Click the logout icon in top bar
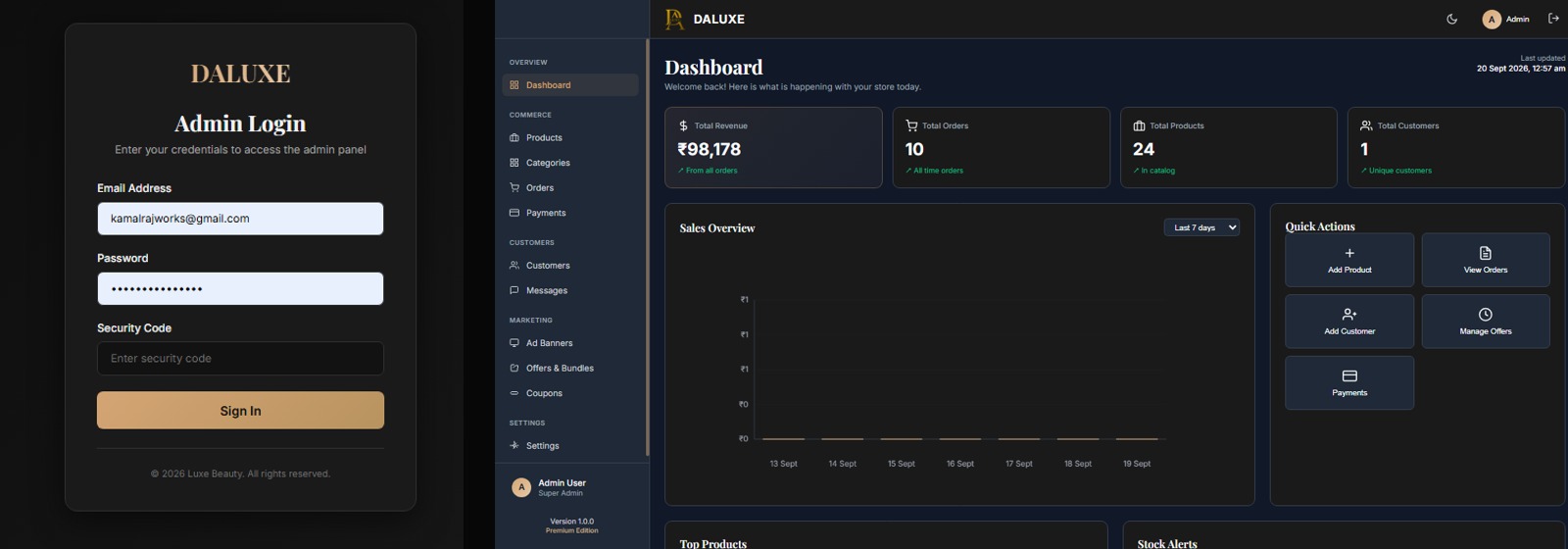 (x=1553, y=19)
